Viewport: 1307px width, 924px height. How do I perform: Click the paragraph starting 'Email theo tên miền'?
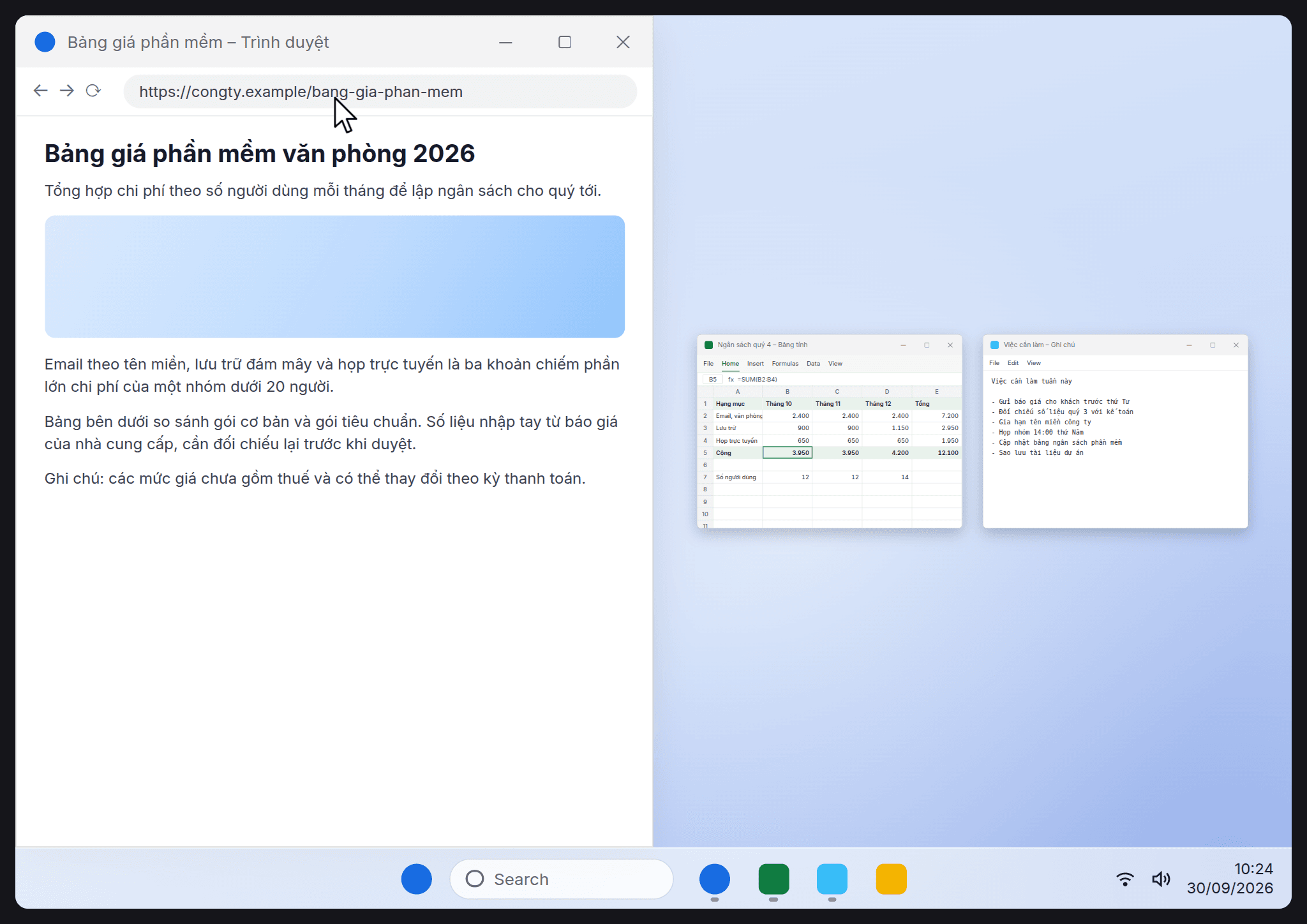(x=332, y=375)
